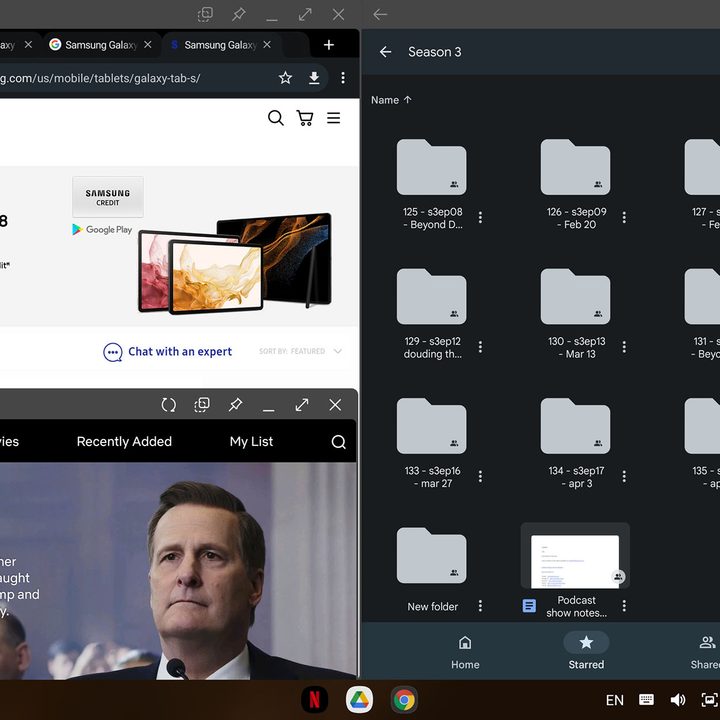The image size is (720, 720).
Task: Click the Samsung site search magnifier
Action: pos(276,118)
